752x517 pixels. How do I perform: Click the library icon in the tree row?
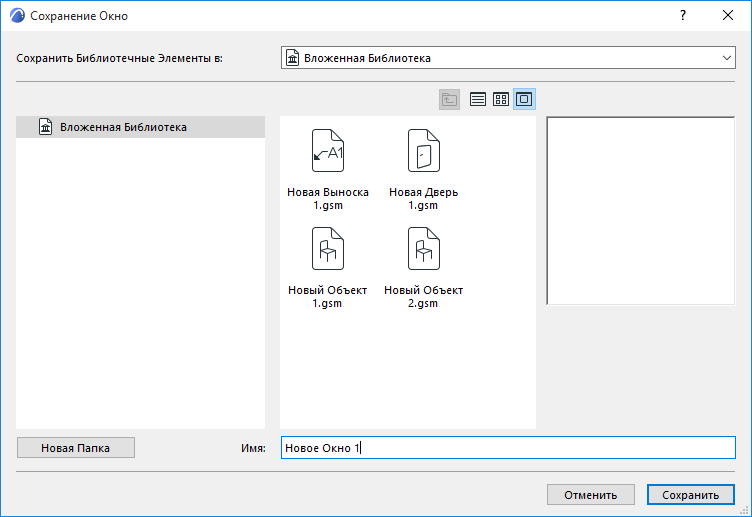[46, 127]
